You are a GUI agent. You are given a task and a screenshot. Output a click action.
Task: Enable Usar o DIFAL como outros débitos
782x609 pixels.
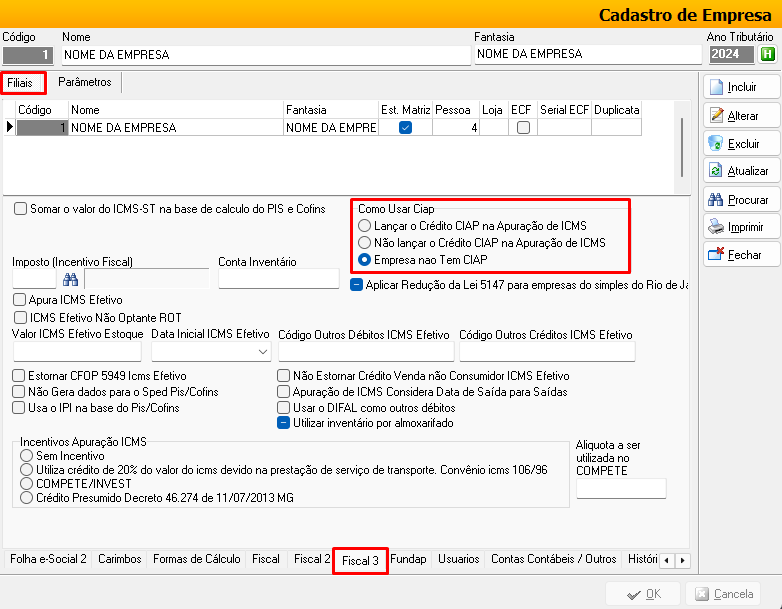pyautogui.click(x=283, y=407)
